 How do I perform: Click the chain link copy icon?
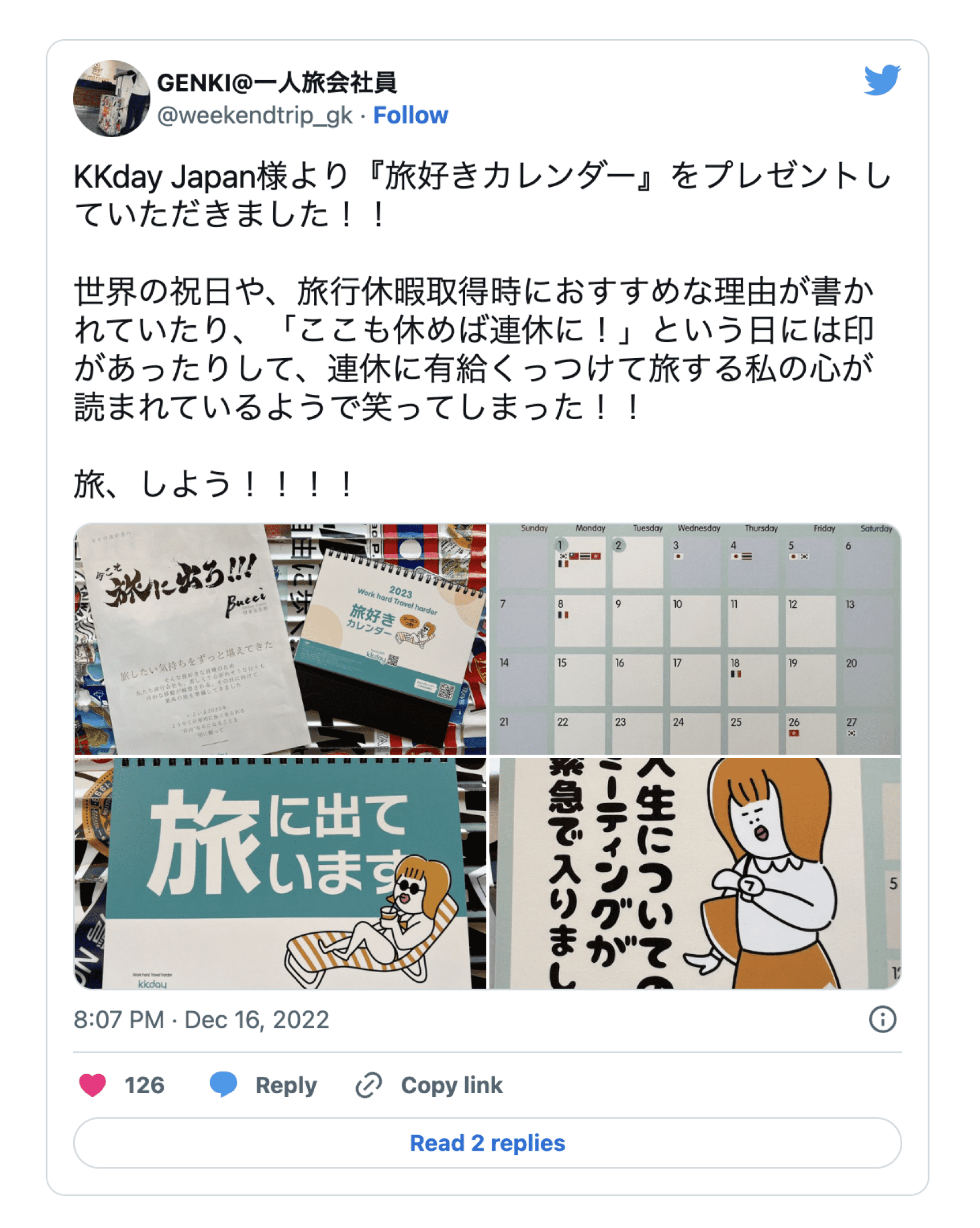(369, 1085)
